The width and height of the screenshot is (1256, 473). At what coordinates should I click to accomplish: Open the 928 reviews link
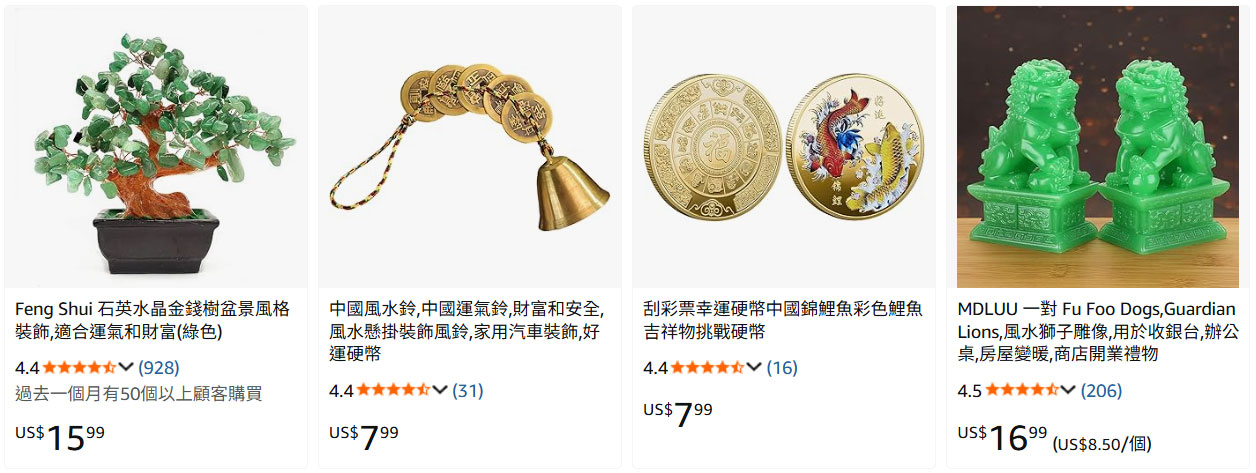[159, 367]
